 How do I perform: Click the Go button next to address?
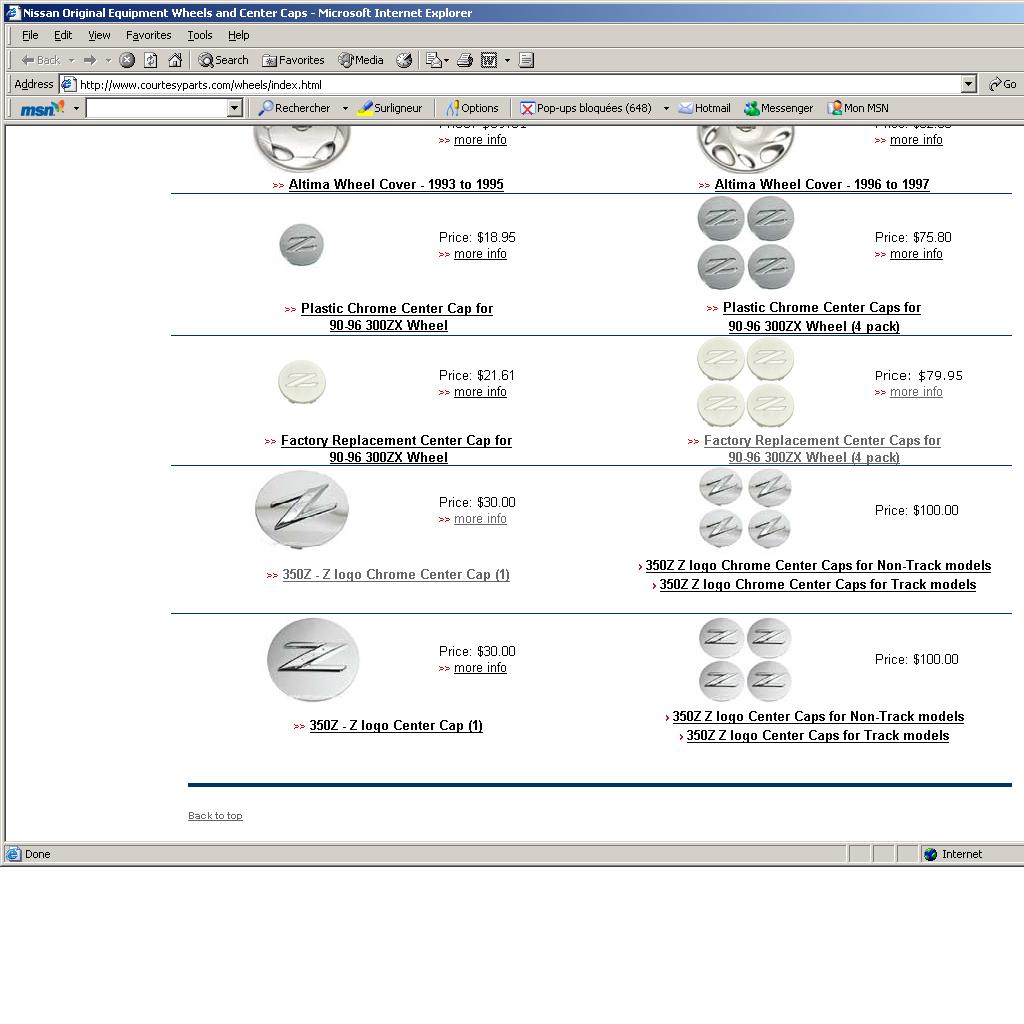[1002, 84]
